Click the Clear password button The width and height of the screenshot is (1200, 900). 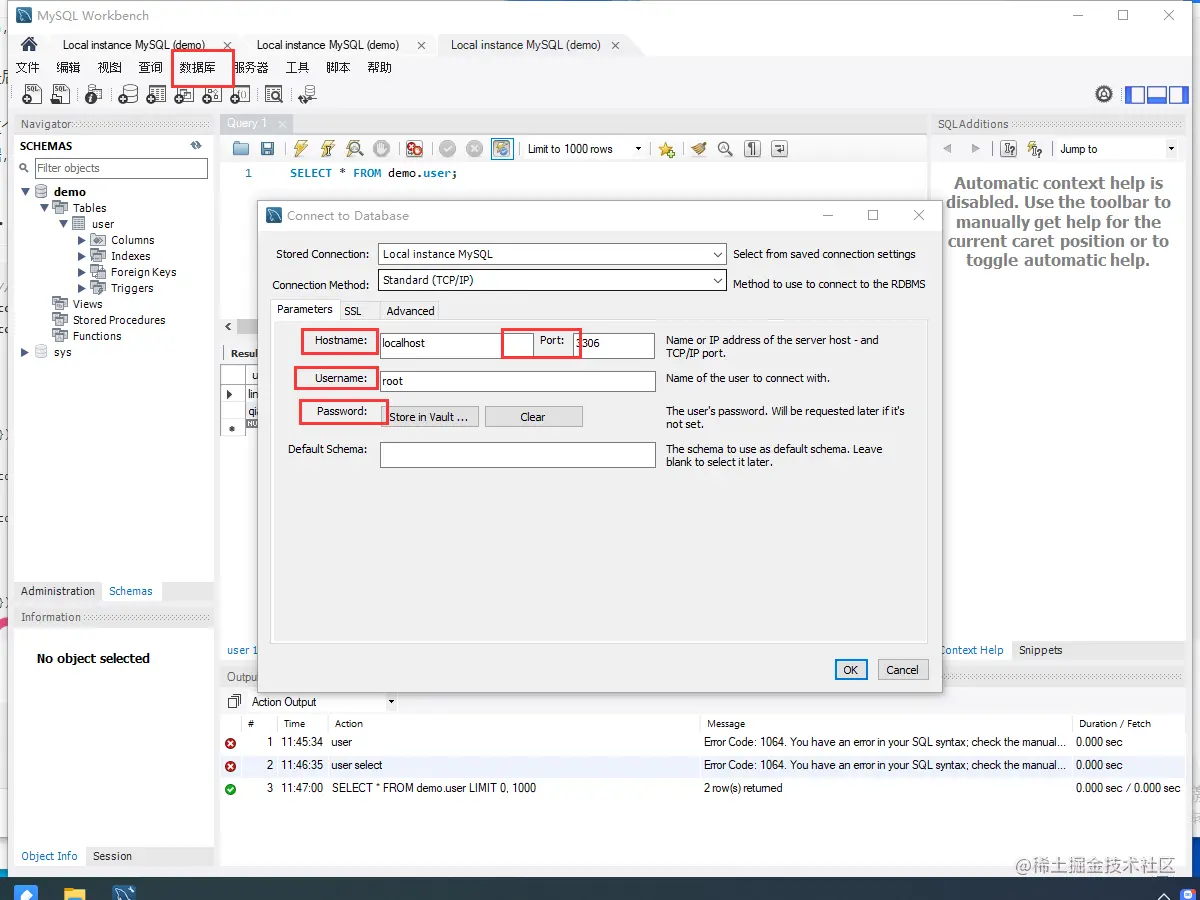click(x=533, y=417)
